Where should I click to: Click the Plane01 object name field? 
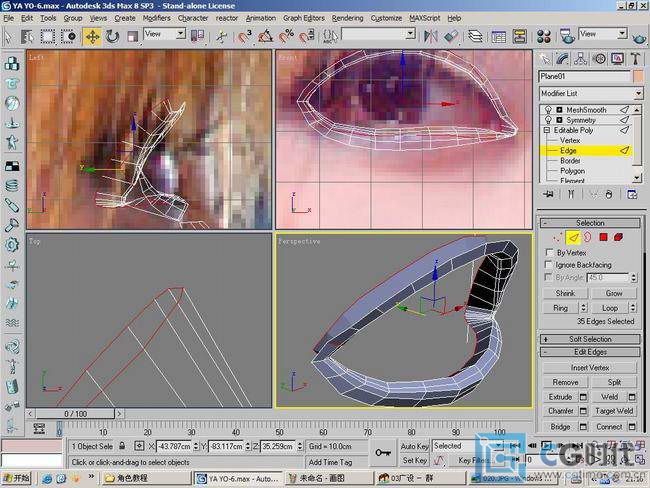[585, 76]
